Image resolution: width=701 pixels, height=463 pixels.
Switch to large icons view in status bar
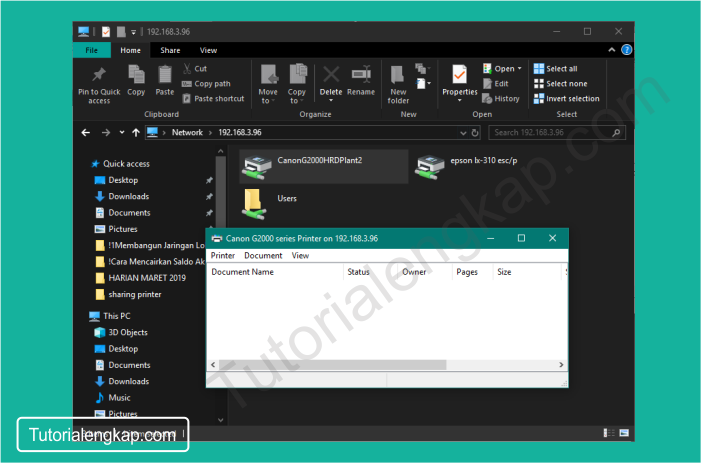[x=624, y=433]
